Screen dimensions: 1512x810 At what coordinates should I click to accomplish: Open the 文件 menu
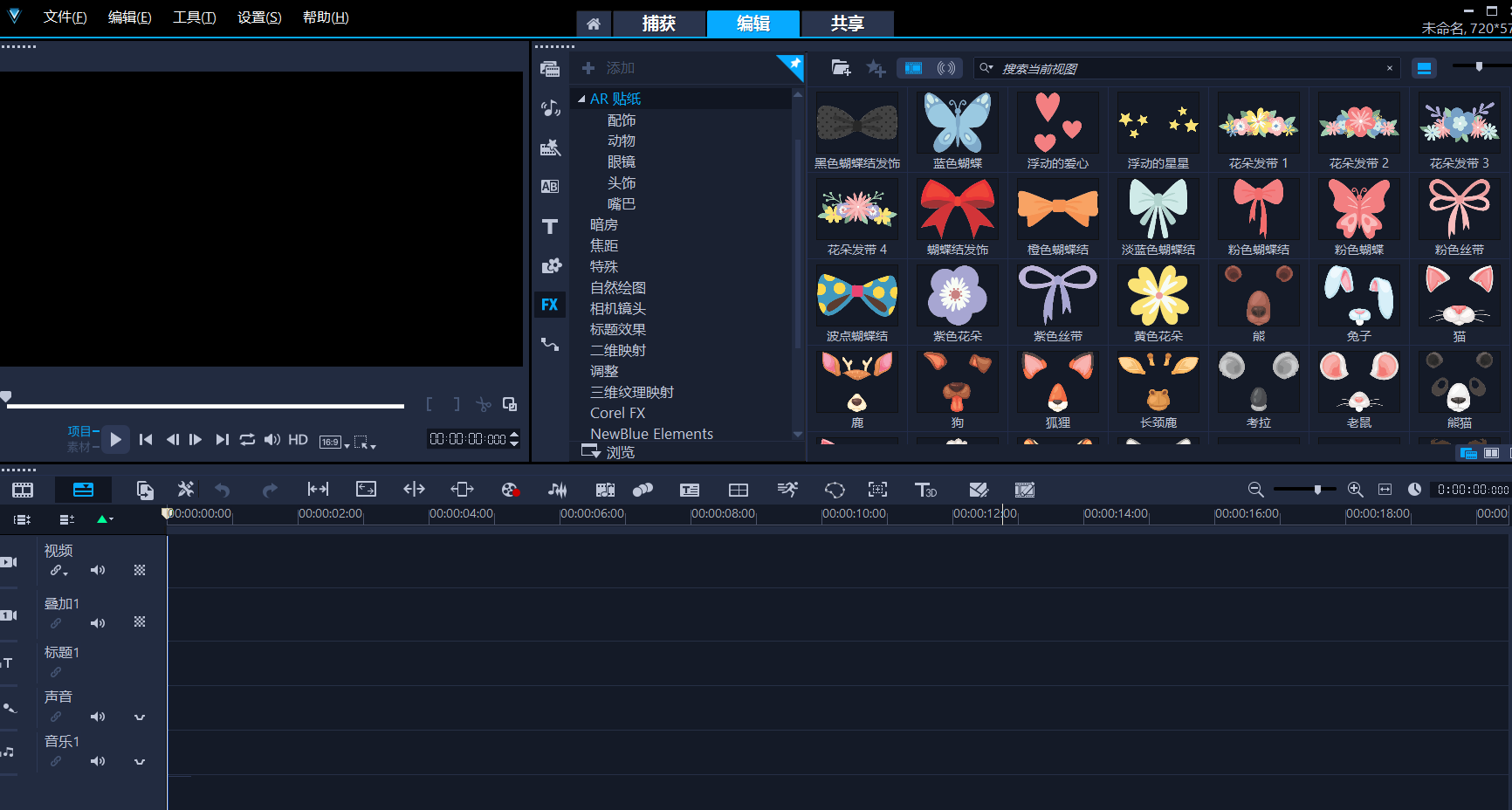coord(65,17)
